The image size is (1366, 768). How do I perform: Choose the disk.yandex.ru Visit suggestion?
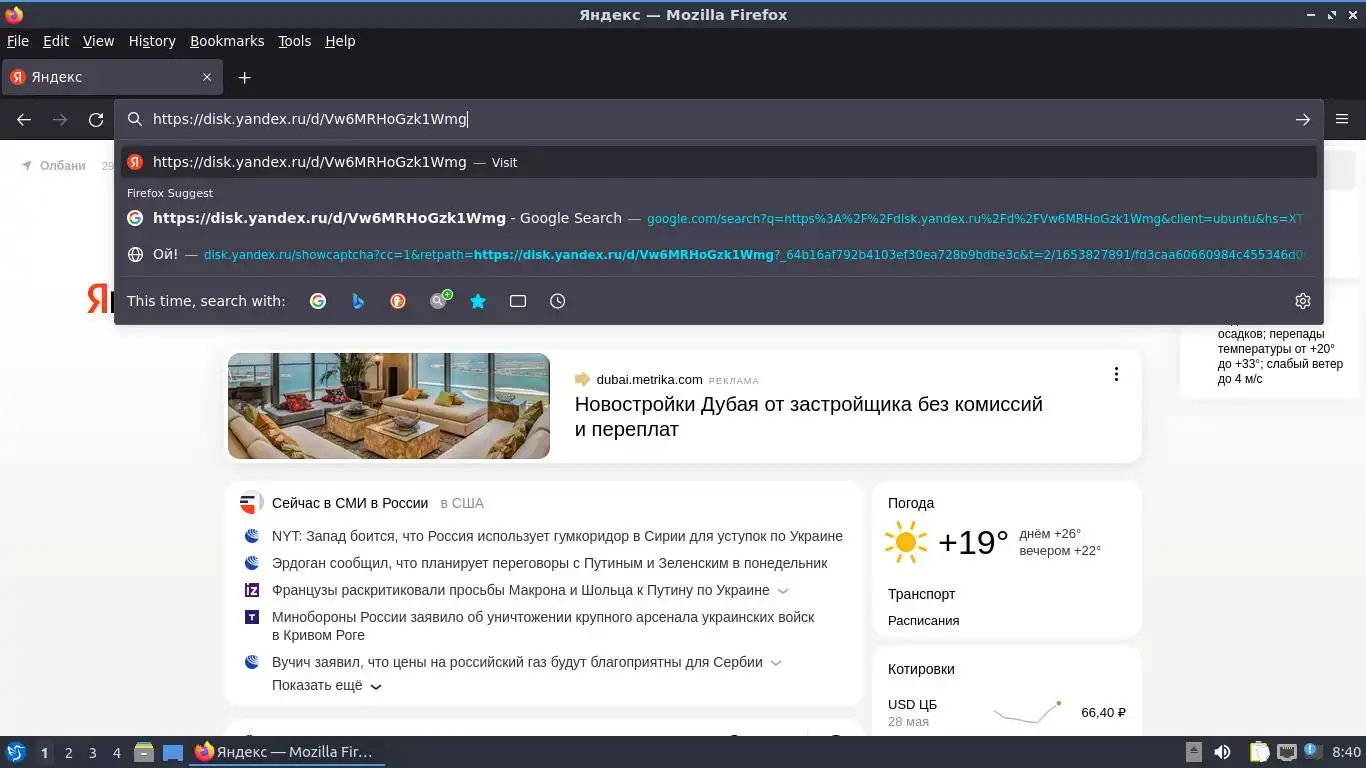[718, 162]
